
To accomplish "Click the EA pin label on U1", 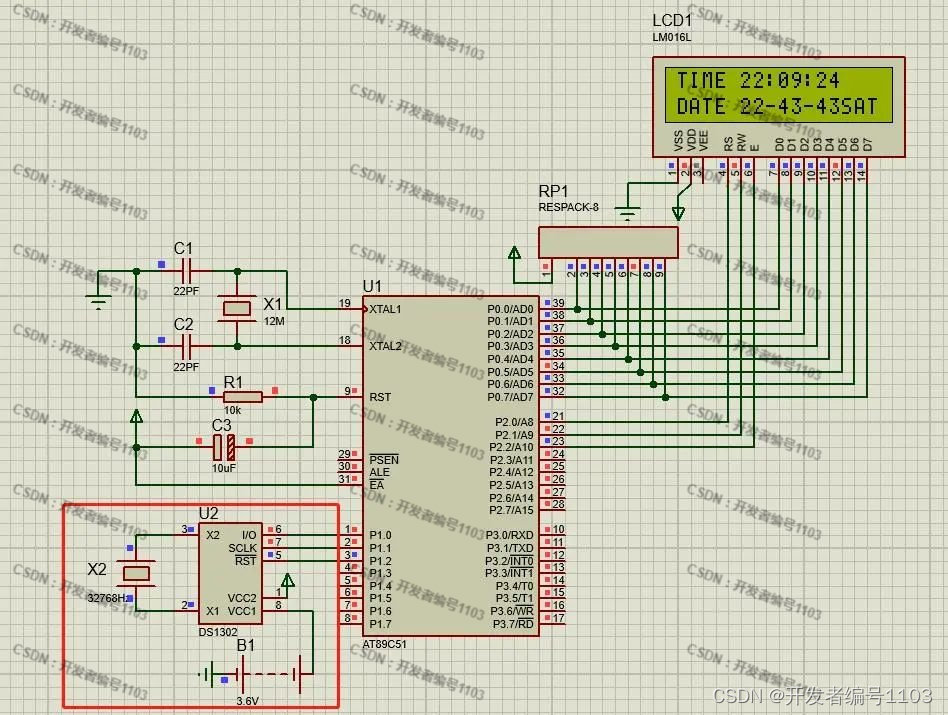I will click(377, 485).
